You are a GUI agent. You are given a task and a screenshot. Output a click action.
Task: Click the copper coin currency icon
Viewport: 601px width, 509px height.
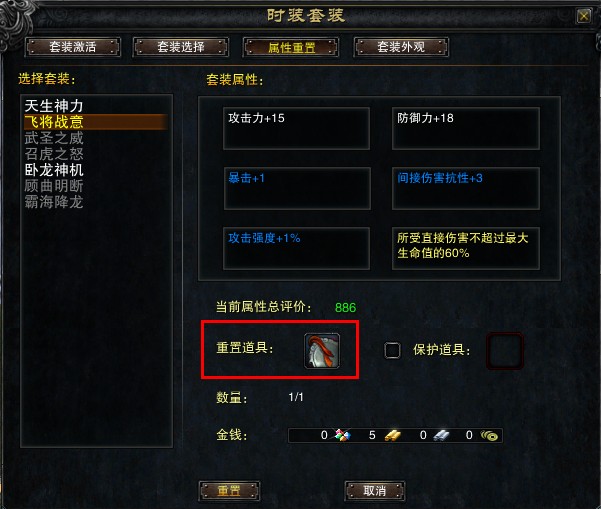point(489,435)
